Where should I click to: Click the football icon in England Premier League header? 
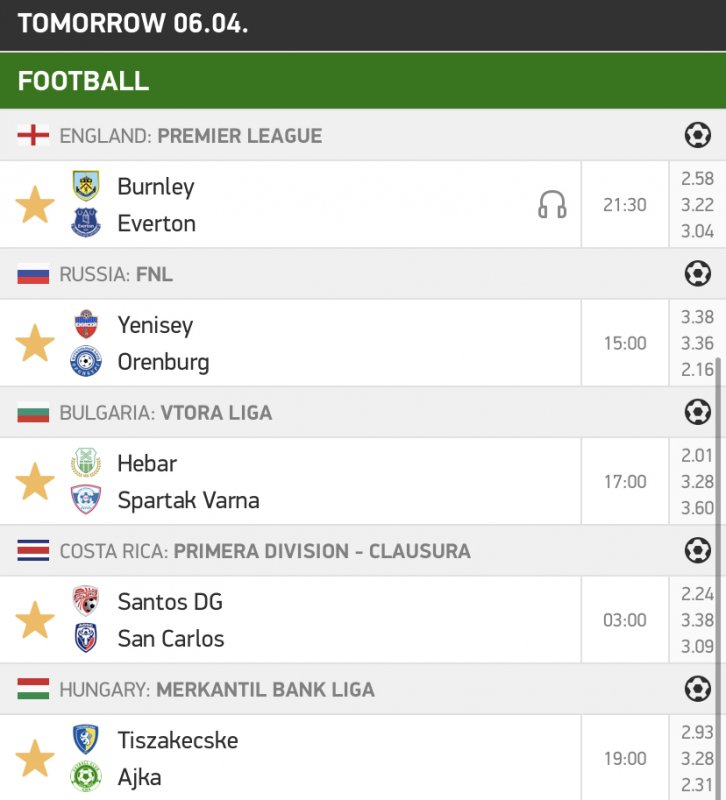697,135
